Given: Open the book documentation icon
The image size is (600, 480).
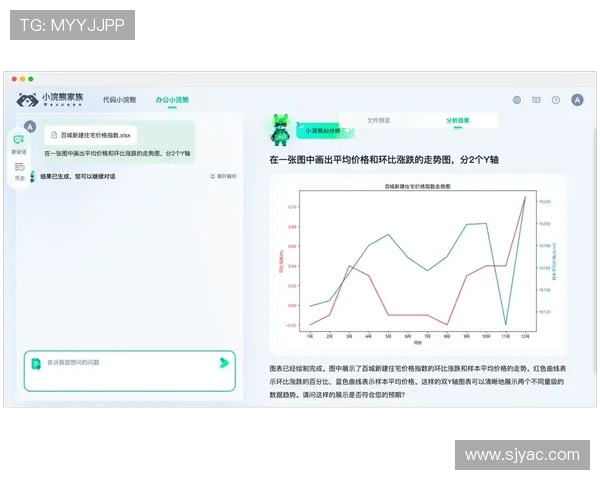Looking at the screenshot, I should [536, 100].
